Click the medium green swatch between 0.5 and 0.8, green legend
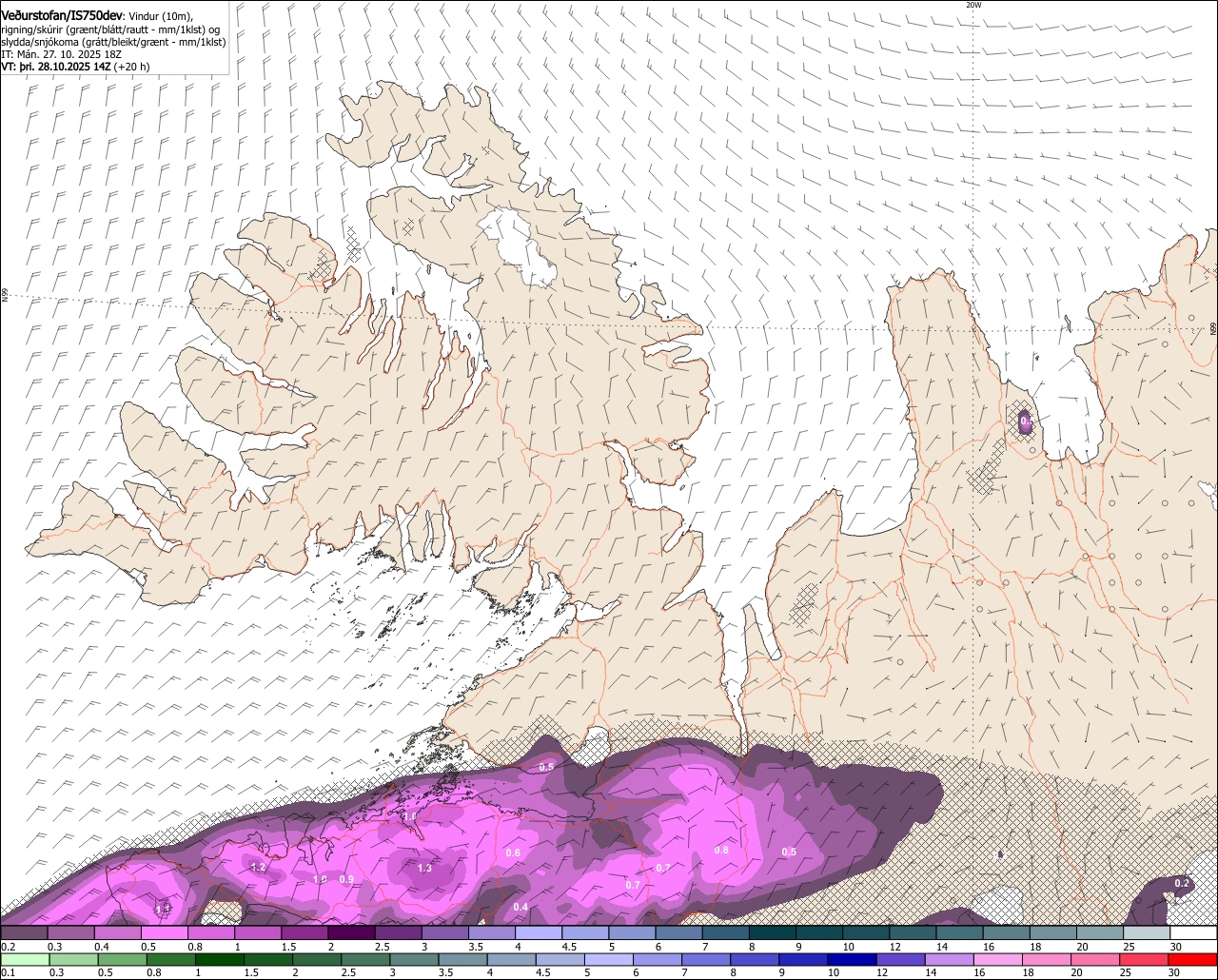The image size is (1218, 980). tap(122, 959)
